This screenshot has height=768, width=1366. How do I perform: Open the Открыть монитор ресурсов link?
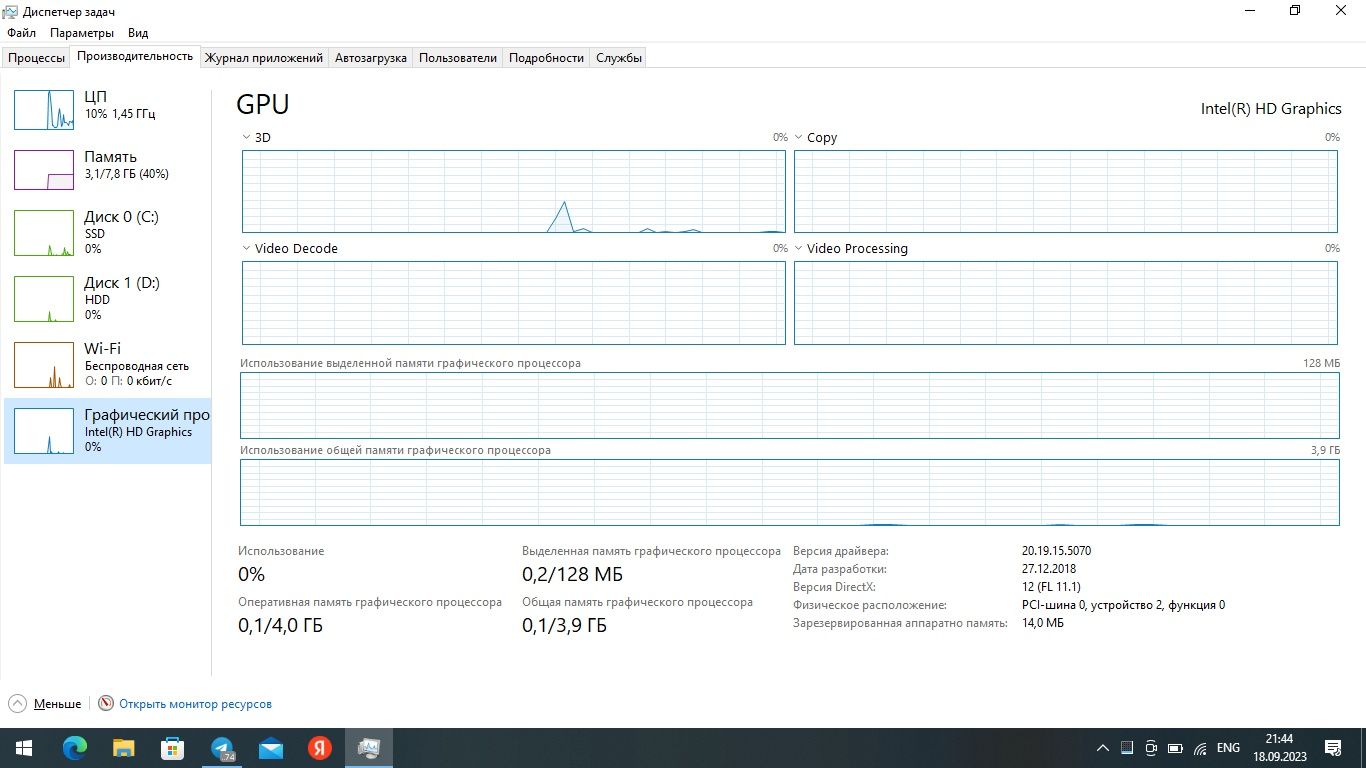(x=195, y=704)
